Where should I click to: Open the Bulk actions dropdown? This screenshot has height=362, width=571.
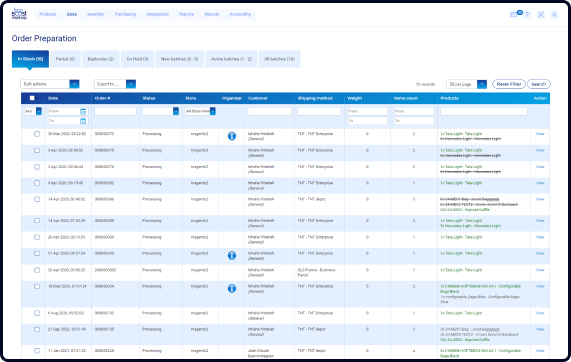point(50,84)
